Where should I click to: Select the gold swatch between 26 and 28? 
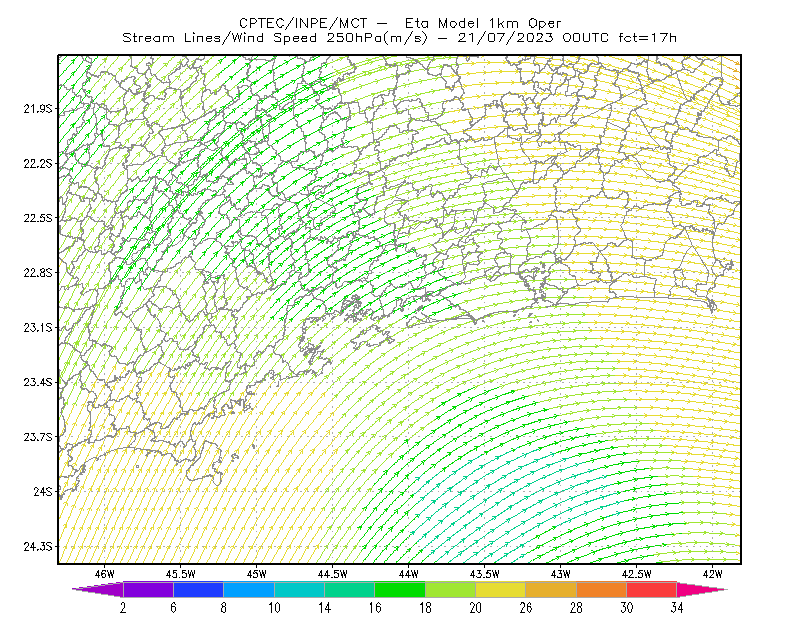551,589
